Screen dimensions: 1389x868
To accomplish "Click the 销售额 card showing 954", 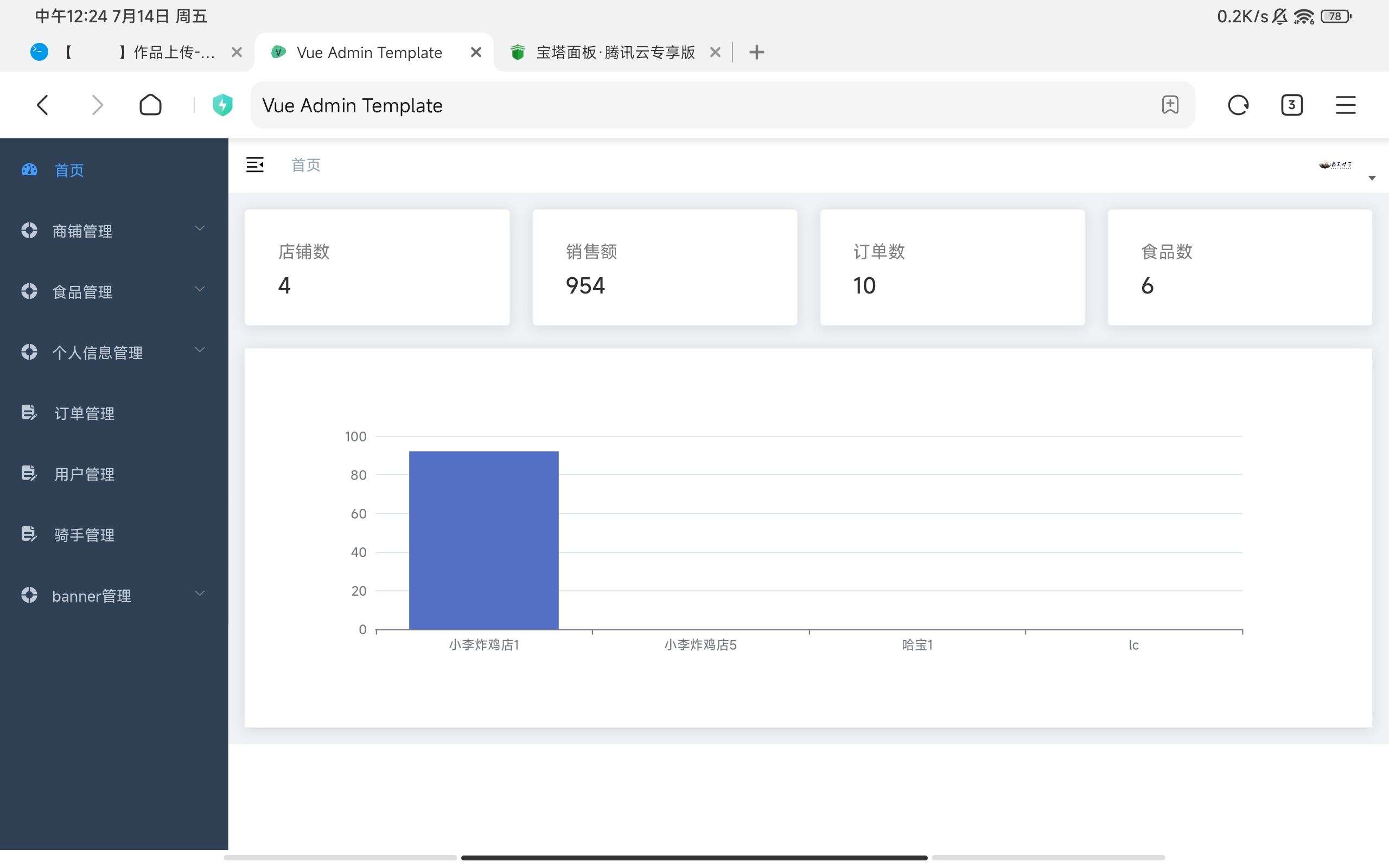I will pos(665,267).
